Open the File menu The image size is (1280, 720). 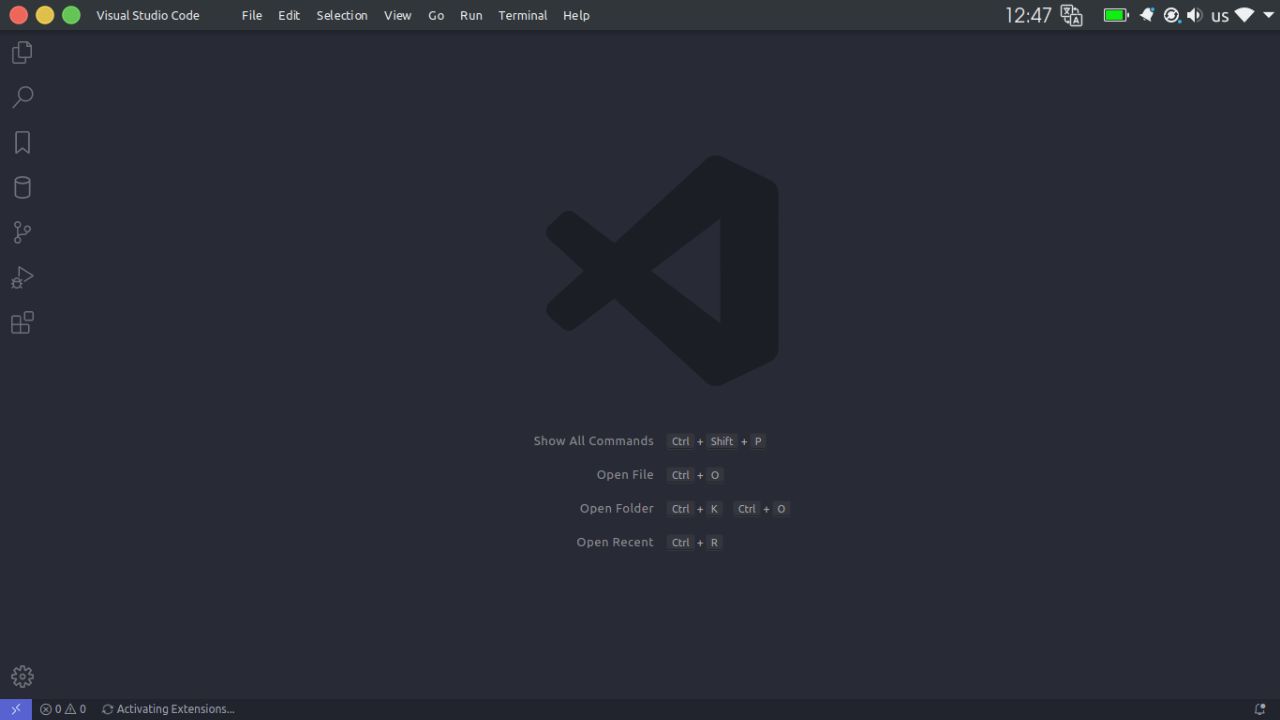252,15
